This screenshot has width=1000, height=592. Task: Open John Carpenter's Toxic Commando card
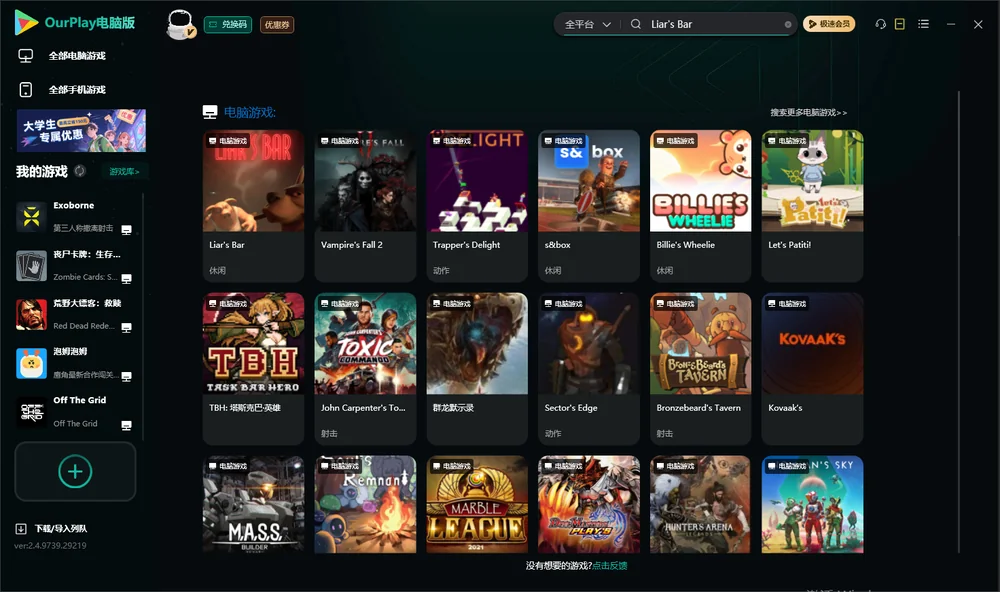point(365,368)
